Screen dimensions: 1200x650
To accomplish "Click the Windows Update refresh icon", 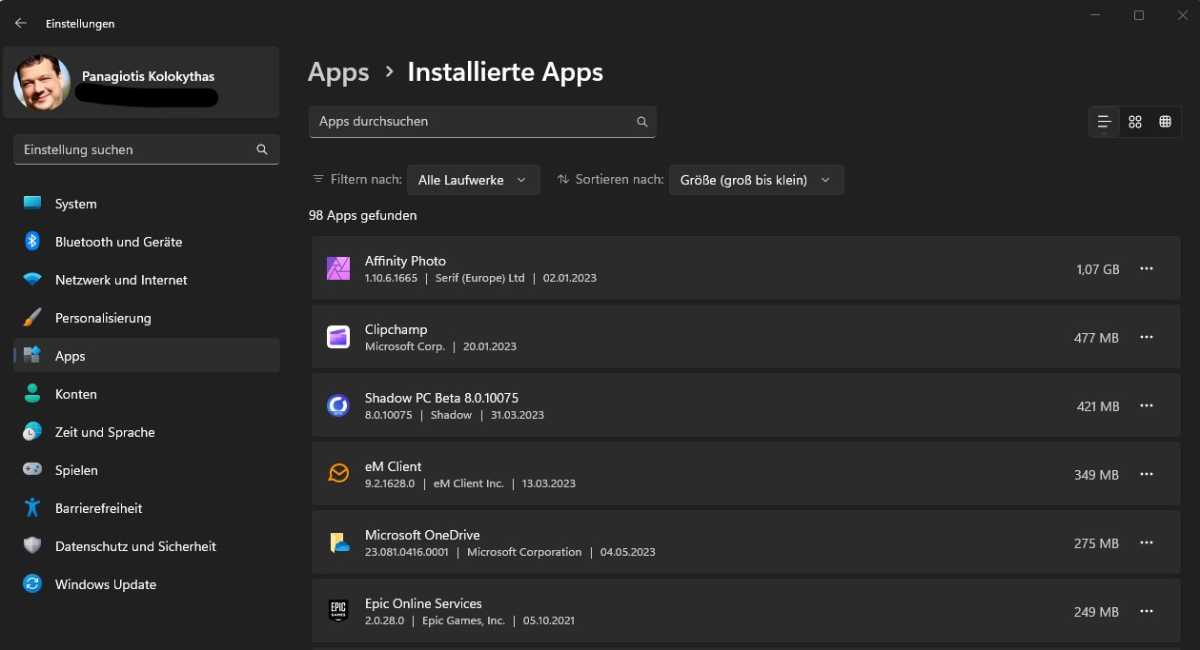I will click(x=32, y=583).
